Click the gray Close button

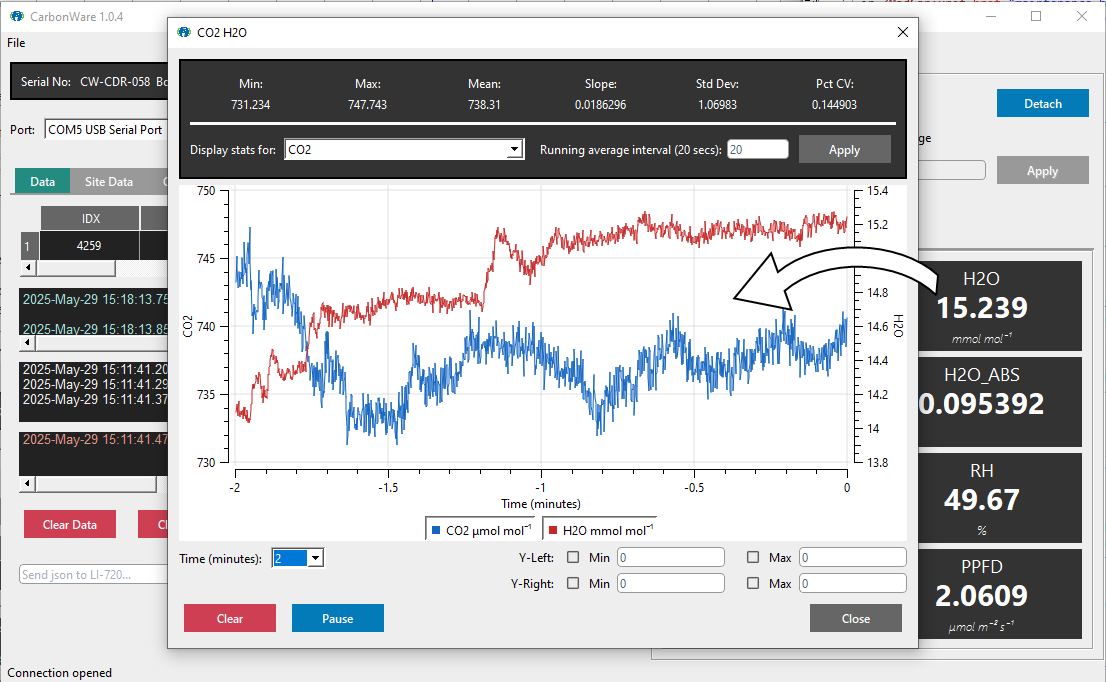pyautogui.click(x=856, y=619)
